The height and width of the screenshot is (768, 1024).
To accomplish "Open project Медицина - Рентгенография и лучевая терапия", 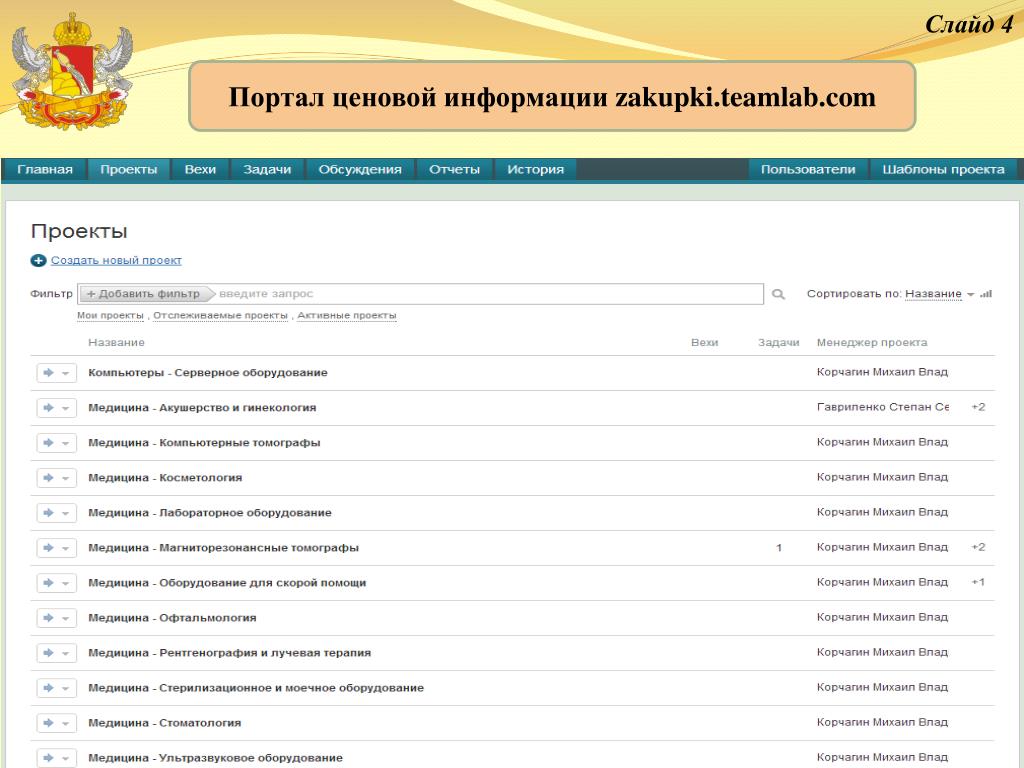I will (x=229, y=653).
